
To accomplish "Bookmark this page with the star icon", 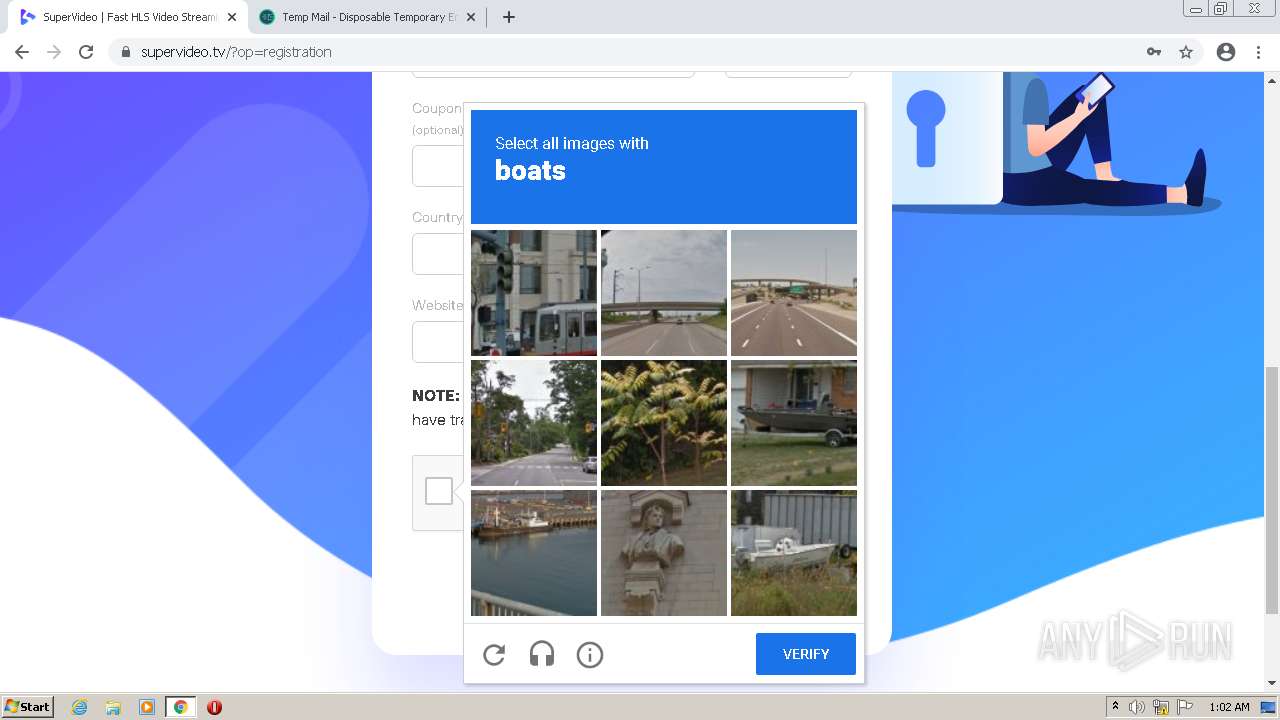I will pyautogui.click(x=1186, y=52).
